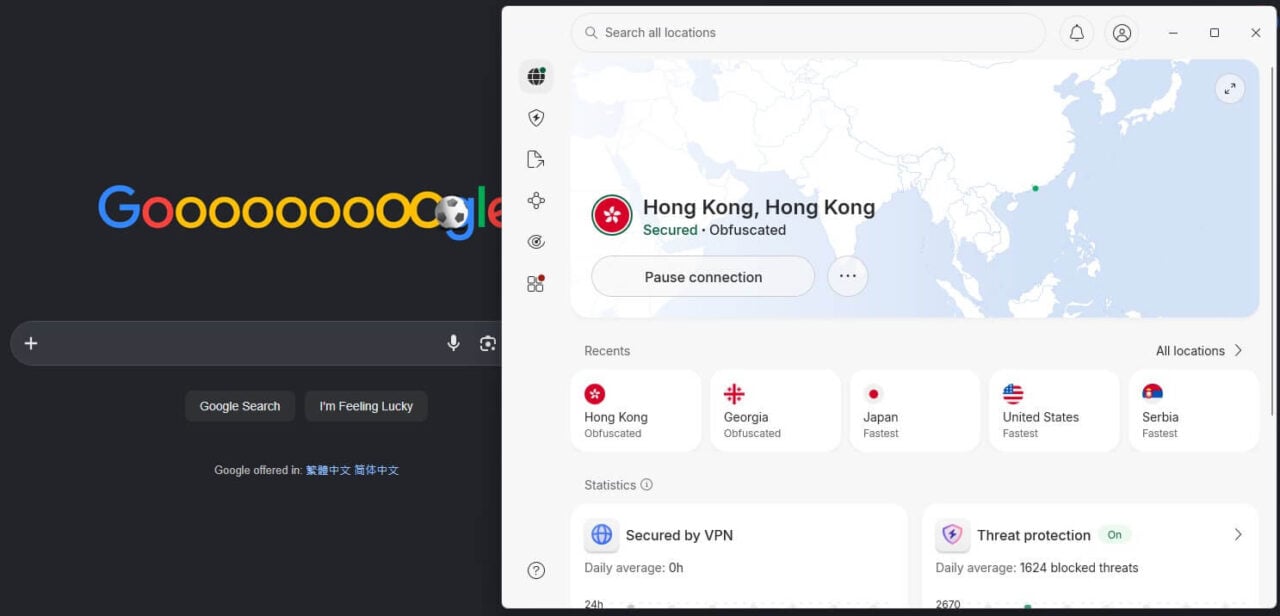The image size is (1280, 616).
Task: Click the Hong Kong flag beside connection status
Action: [x=611, y=215]
